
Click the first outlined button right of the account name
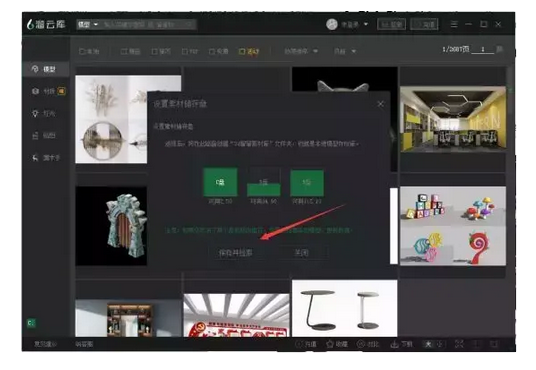tap(391, 24)
